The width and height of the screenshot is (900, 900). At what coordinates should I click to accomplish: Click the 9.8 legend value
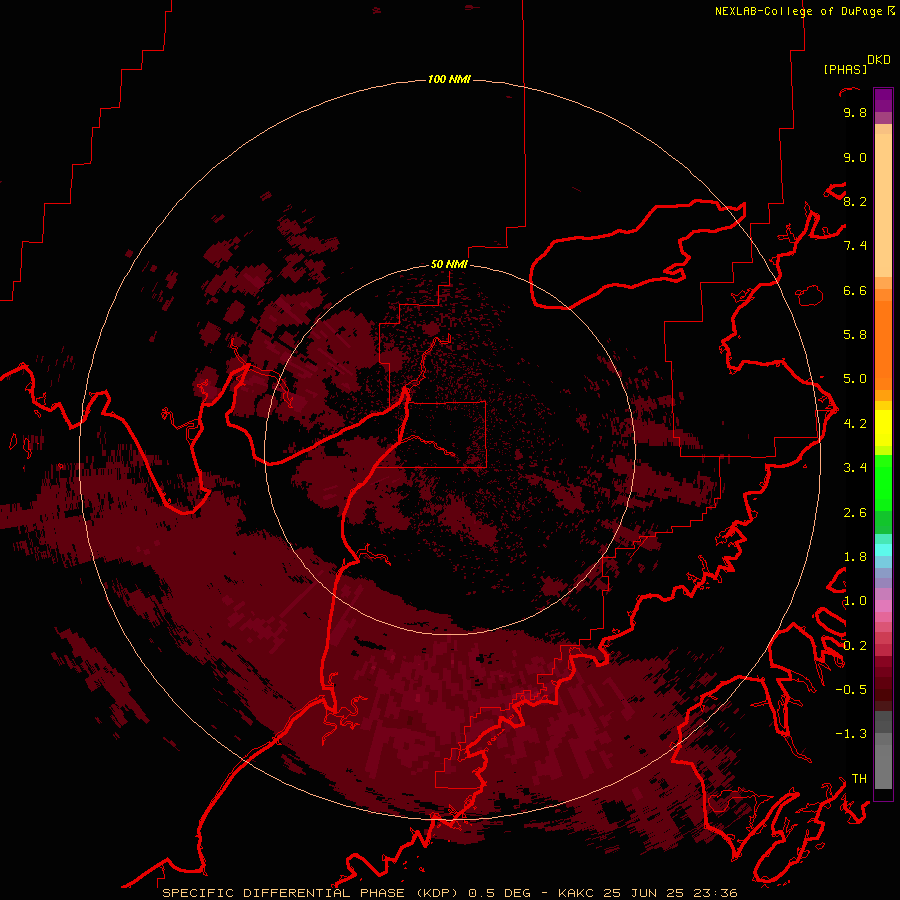855,112
